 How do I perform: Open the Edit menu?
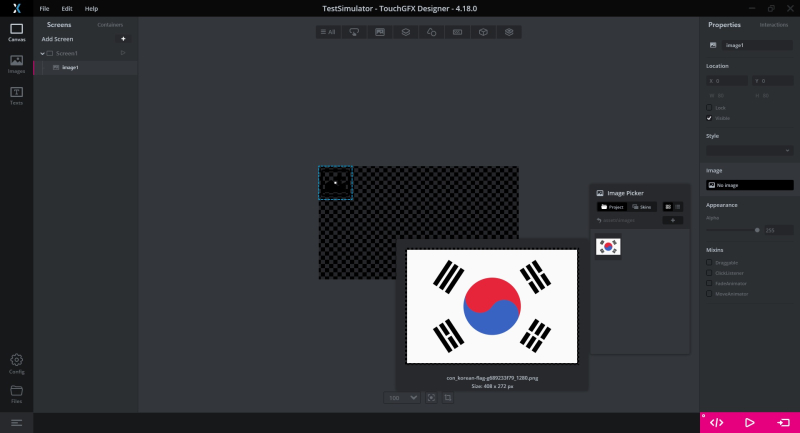[x=67, y=8]
